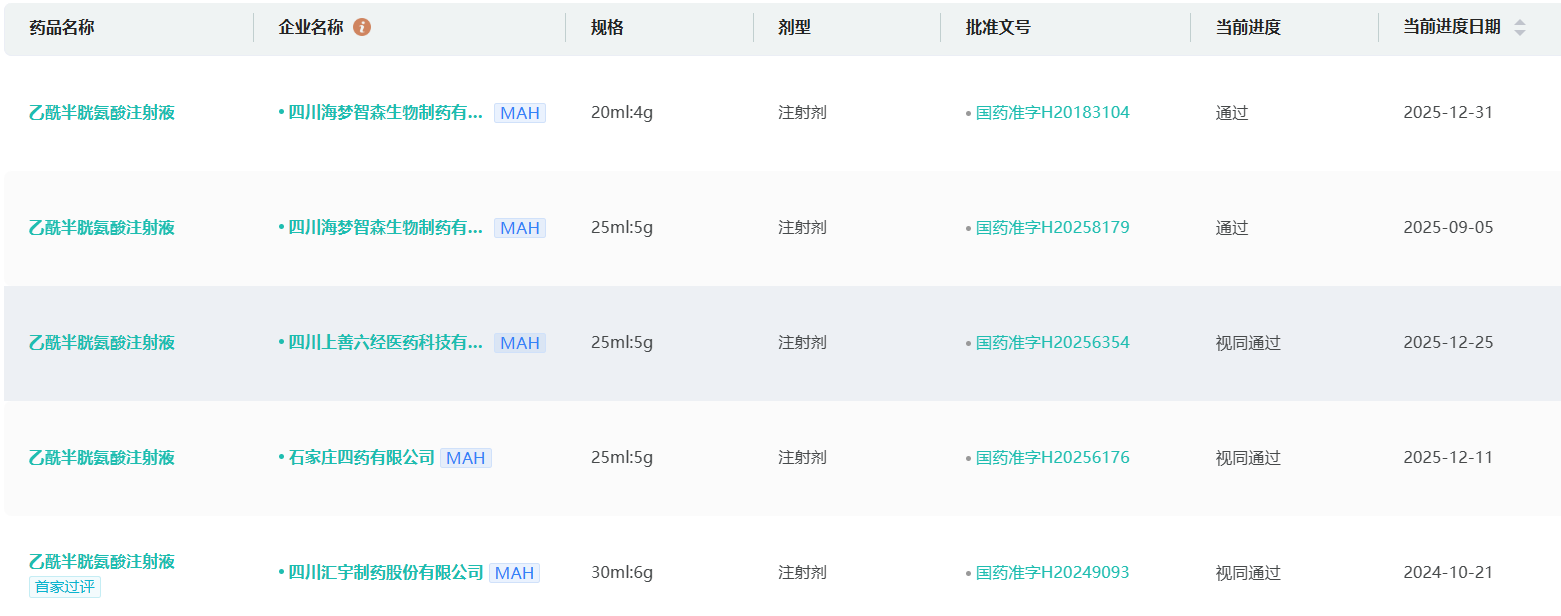Click the MAH tag beside 石家庄四药有限公司
This screenshot has width=1561, height=616.
466,458
